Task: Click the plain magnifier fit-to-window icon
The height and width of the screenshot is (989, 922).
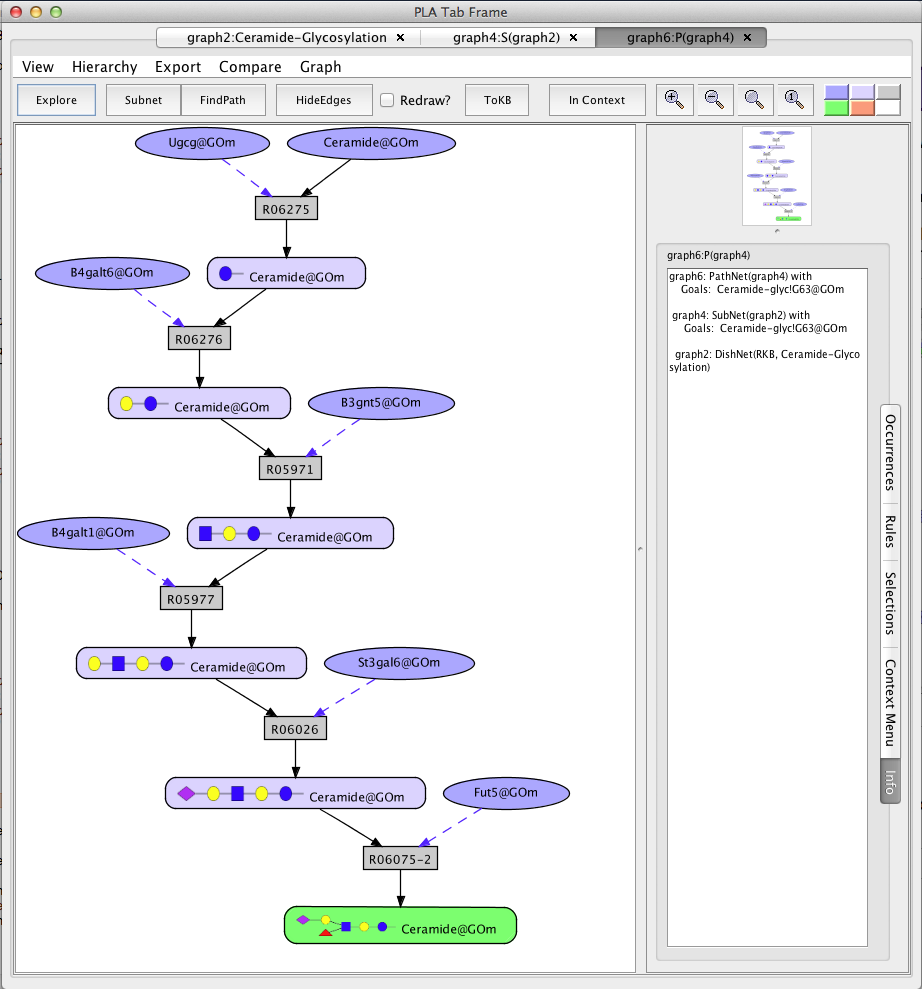Action: pyautogui.click(x=754, y=100)
